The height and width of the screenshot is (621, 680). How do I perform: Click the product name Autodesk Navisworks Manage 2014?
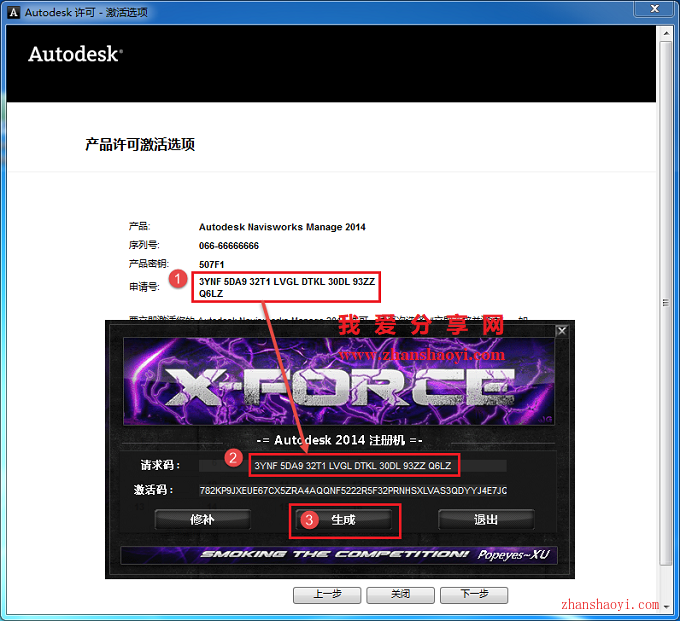(x=282, y=227)
